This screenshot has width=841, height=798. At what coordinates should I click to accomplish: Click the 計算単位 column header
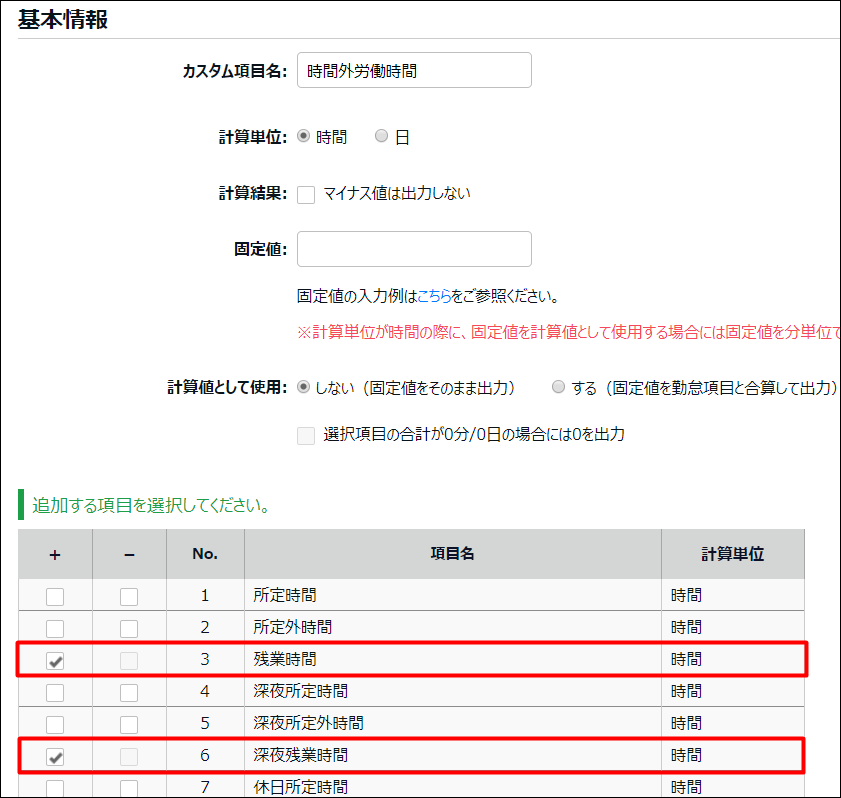tap(733, 553)
